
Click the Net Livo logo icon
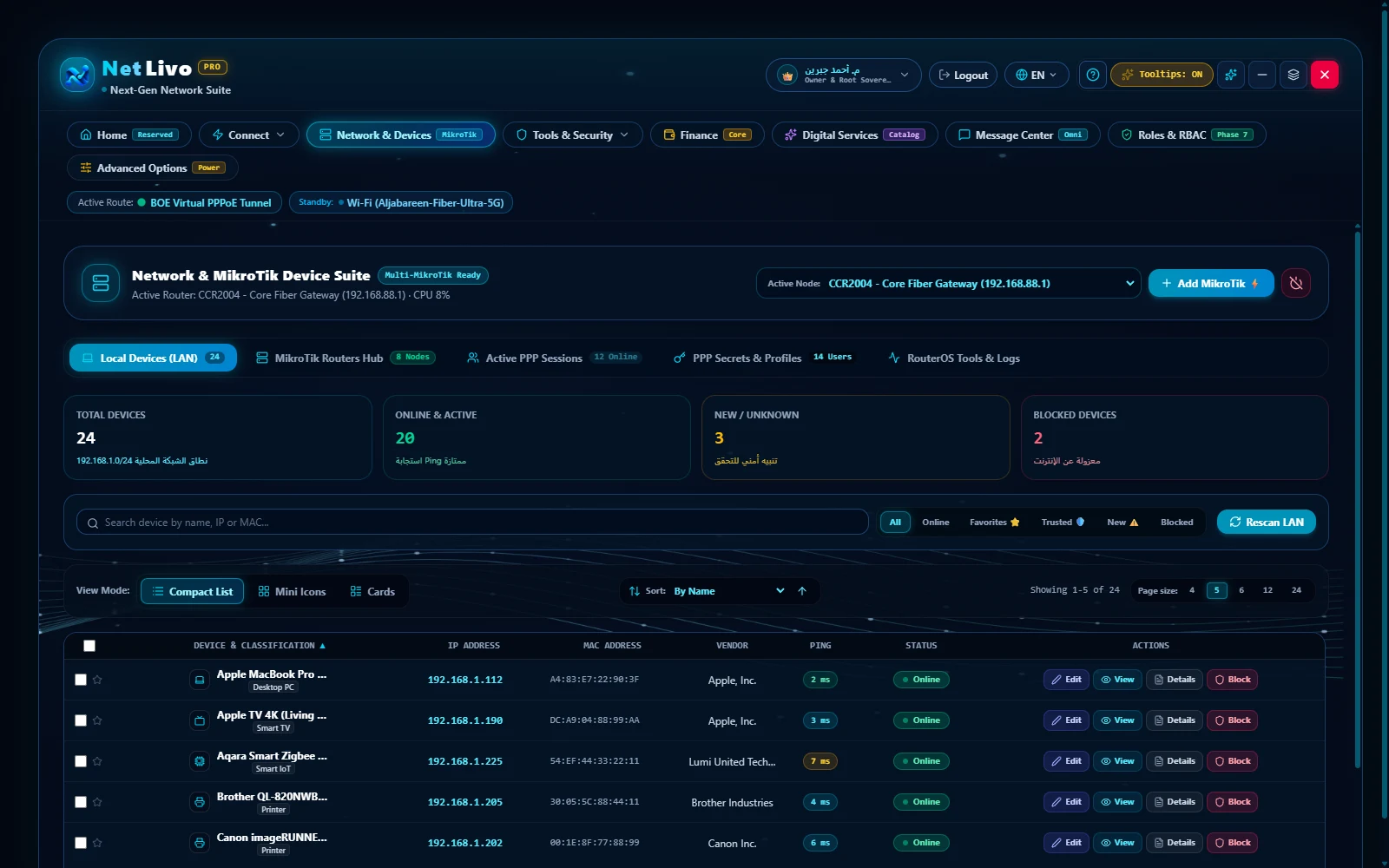[77, 75]
